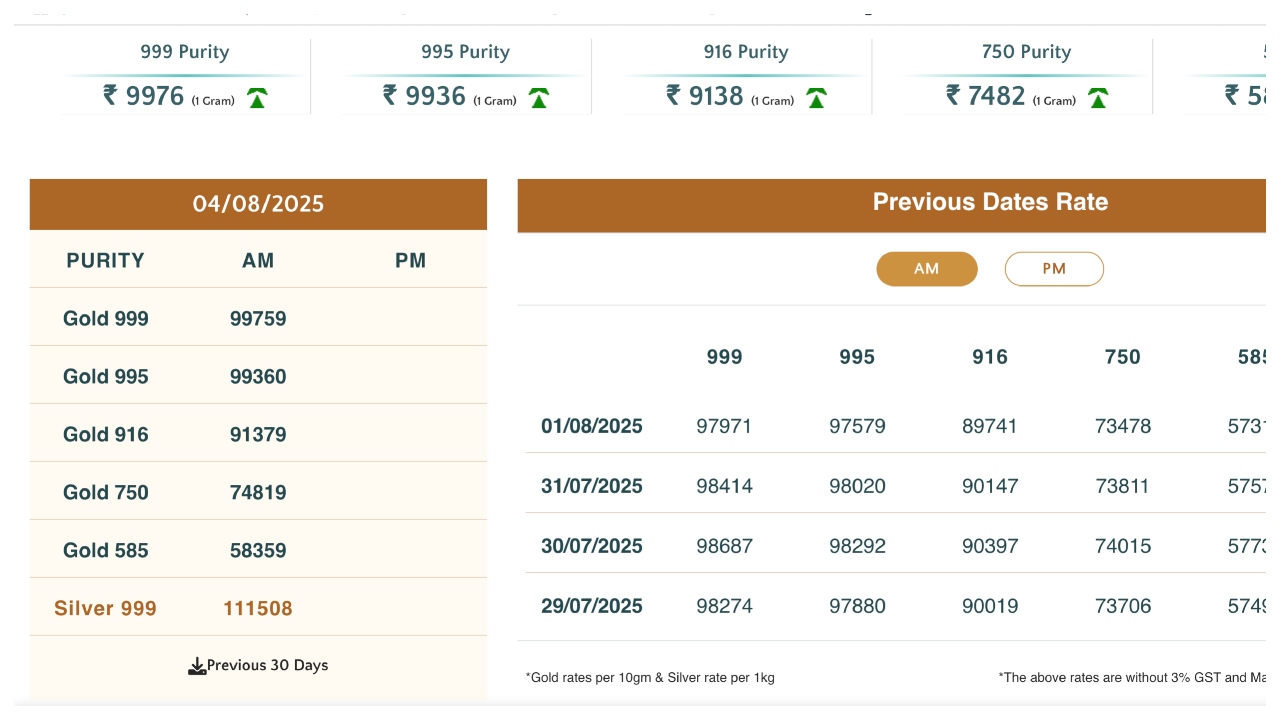Select the AM rates toggle

point(926,269)
